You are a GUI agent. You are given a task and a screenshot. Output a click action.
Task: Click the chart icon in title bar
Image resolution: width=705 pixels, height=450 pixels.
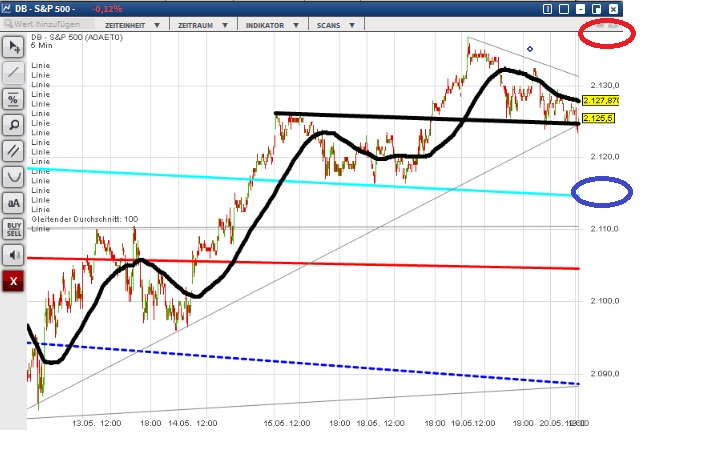[6, 9]
